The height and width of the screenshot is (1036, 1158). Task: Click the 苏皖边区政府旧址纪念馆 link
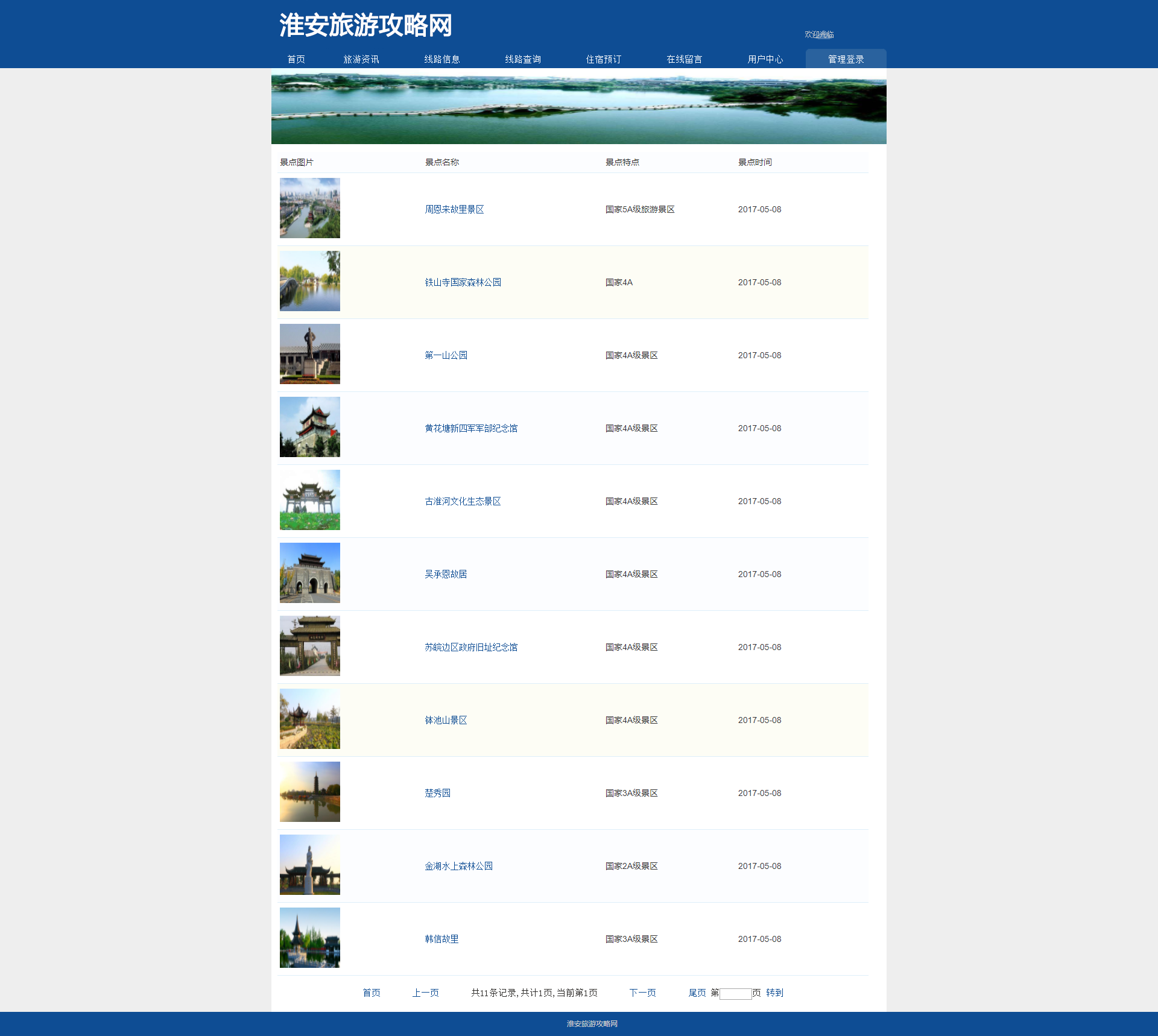[471, 647]
